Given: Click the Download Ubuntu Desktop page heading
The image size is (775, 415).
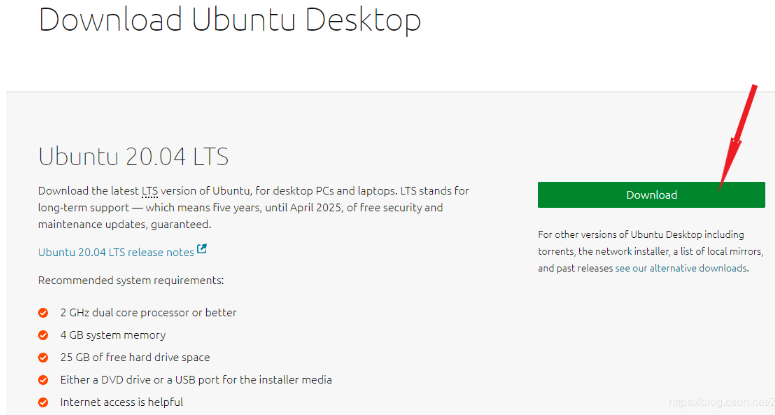Looking at the screenshot, I should tap(229, 22).
